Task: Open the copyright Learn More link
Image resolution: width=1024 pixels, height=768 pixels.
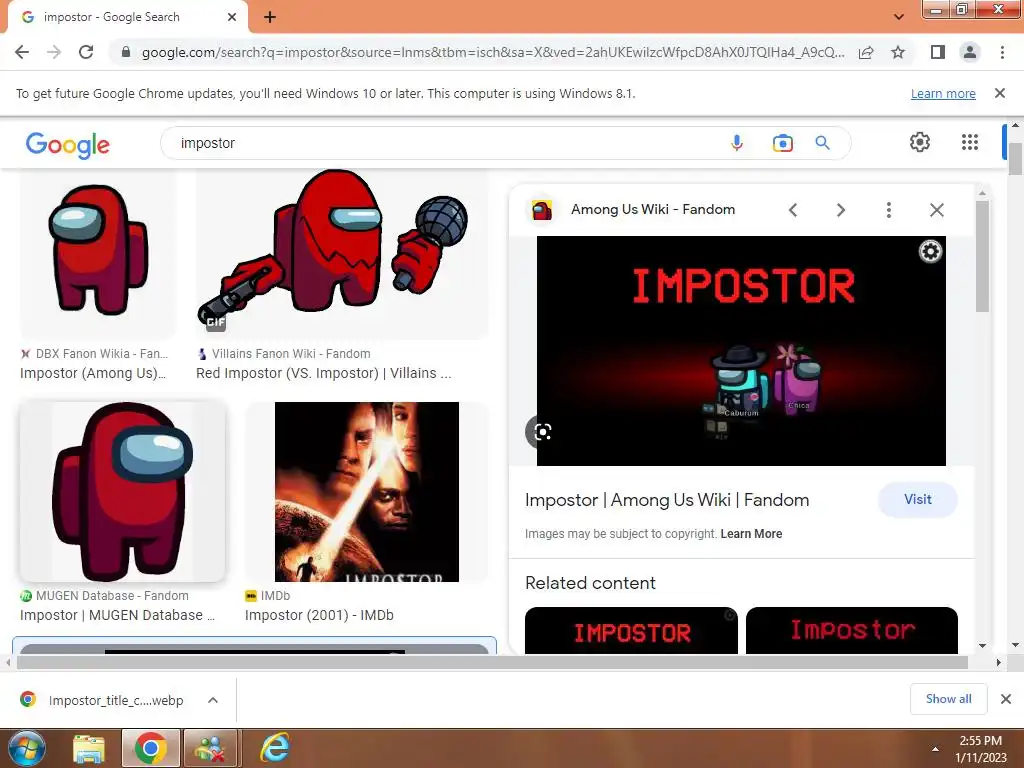Action: pyautogui.click(x=751, y=534)
